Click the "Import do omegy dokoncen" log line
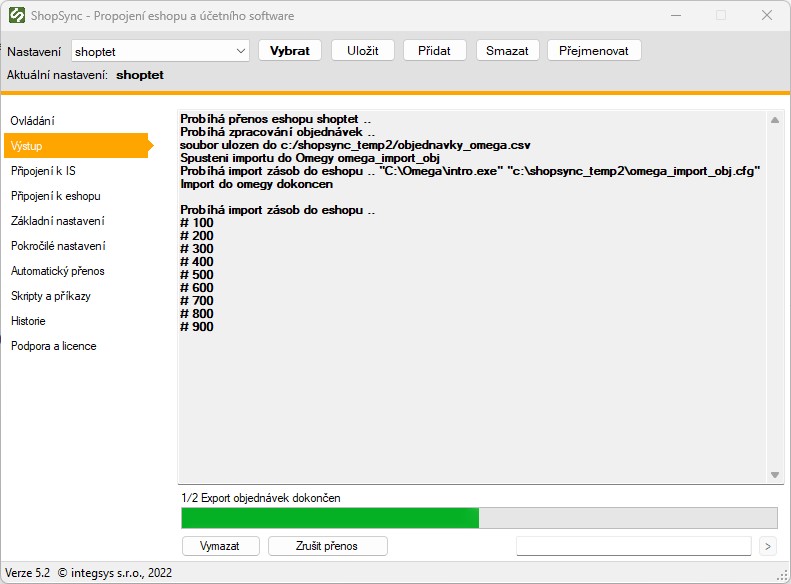791x584 pixels. click(256, 184)
